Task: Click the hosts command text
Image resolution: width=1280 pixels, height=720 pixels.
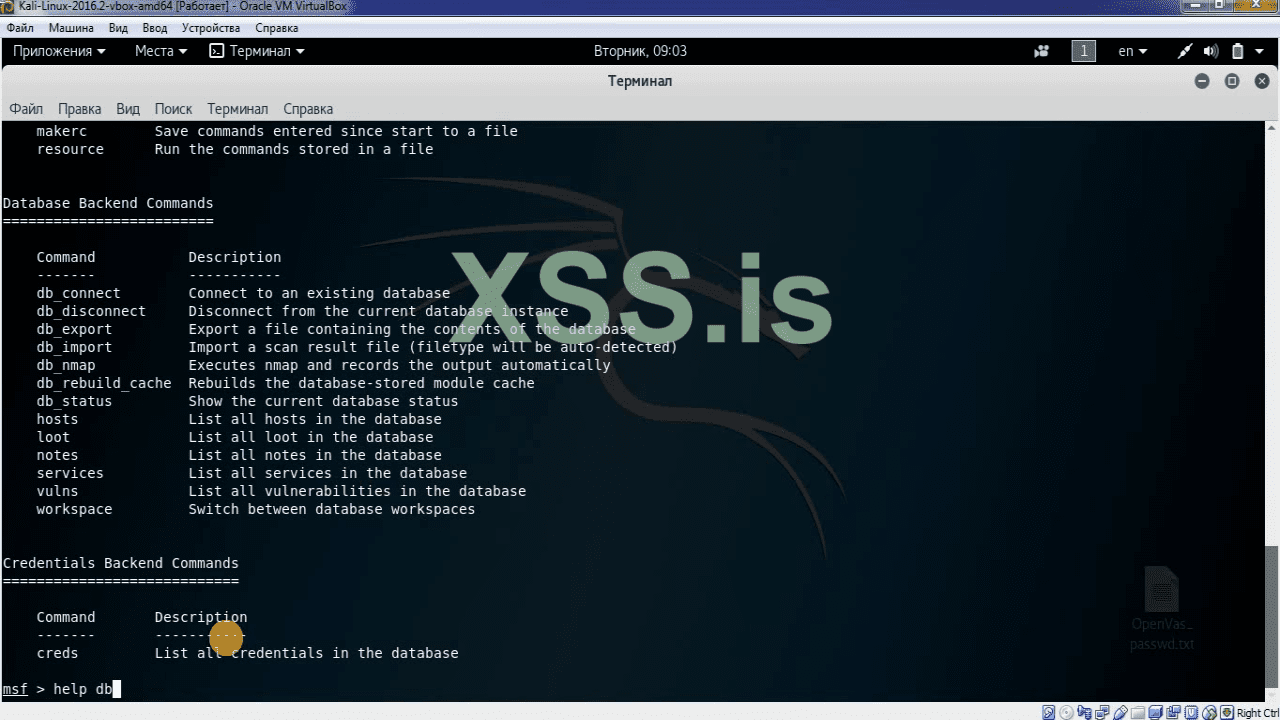Action: pos(57,419)
